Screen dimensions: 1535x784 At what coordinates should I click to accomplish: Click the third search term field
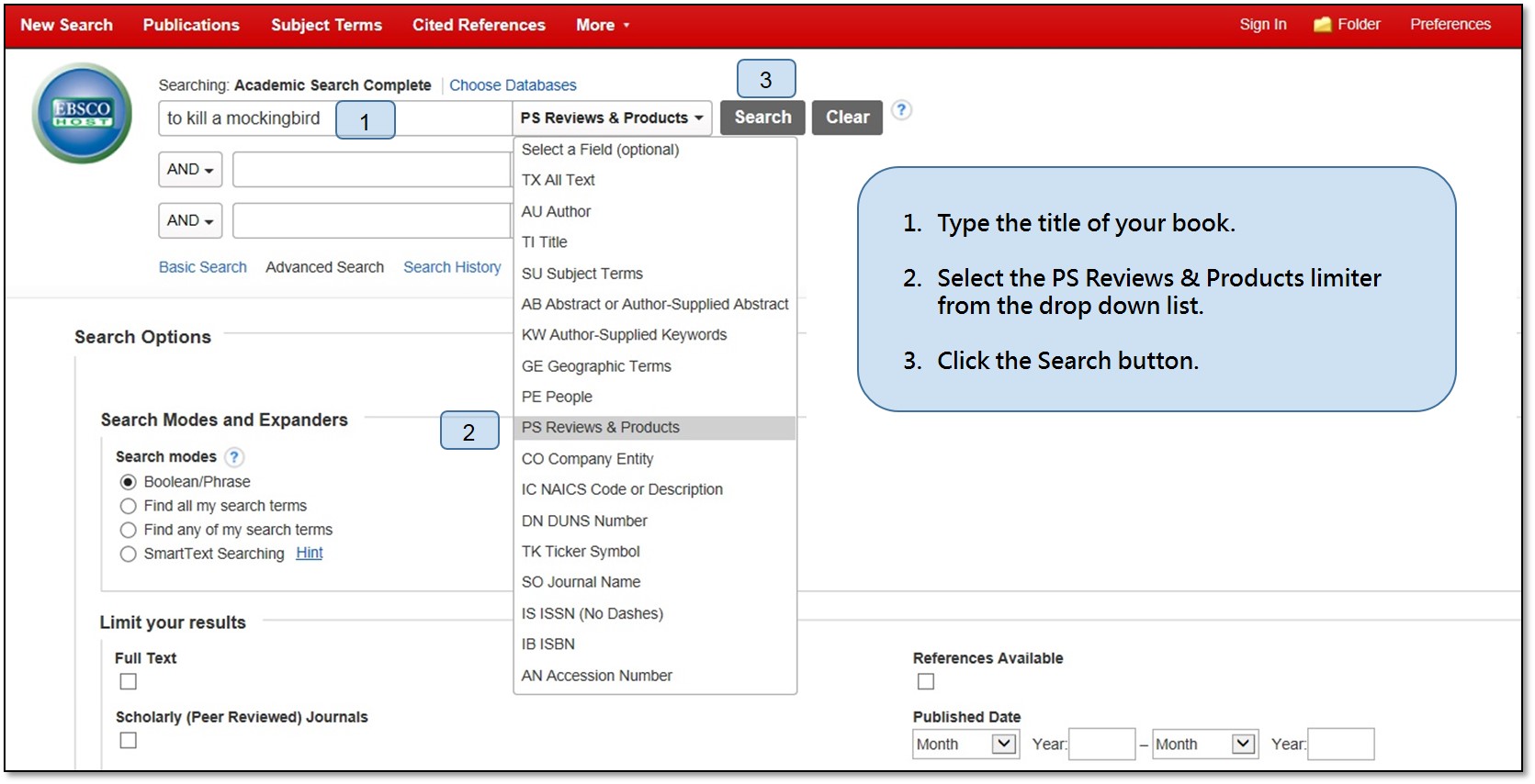372,221
